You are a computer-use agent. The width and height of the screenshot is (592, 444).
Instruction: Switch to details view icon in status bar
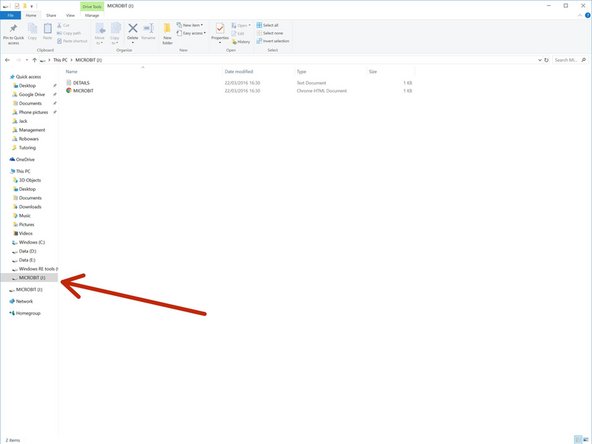point(578,440)
